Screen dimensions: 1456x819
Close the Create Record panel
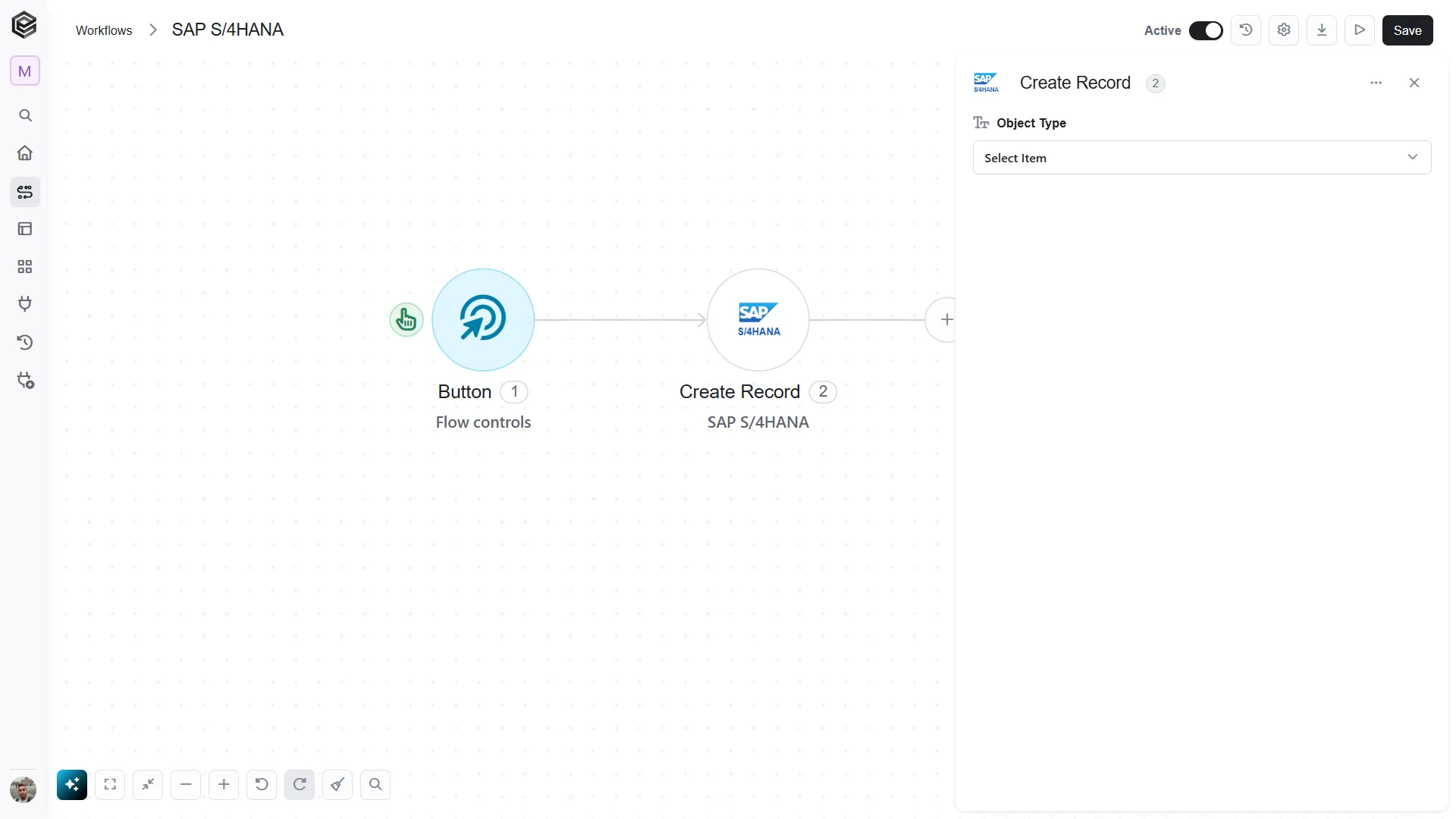pos(1414,83)
